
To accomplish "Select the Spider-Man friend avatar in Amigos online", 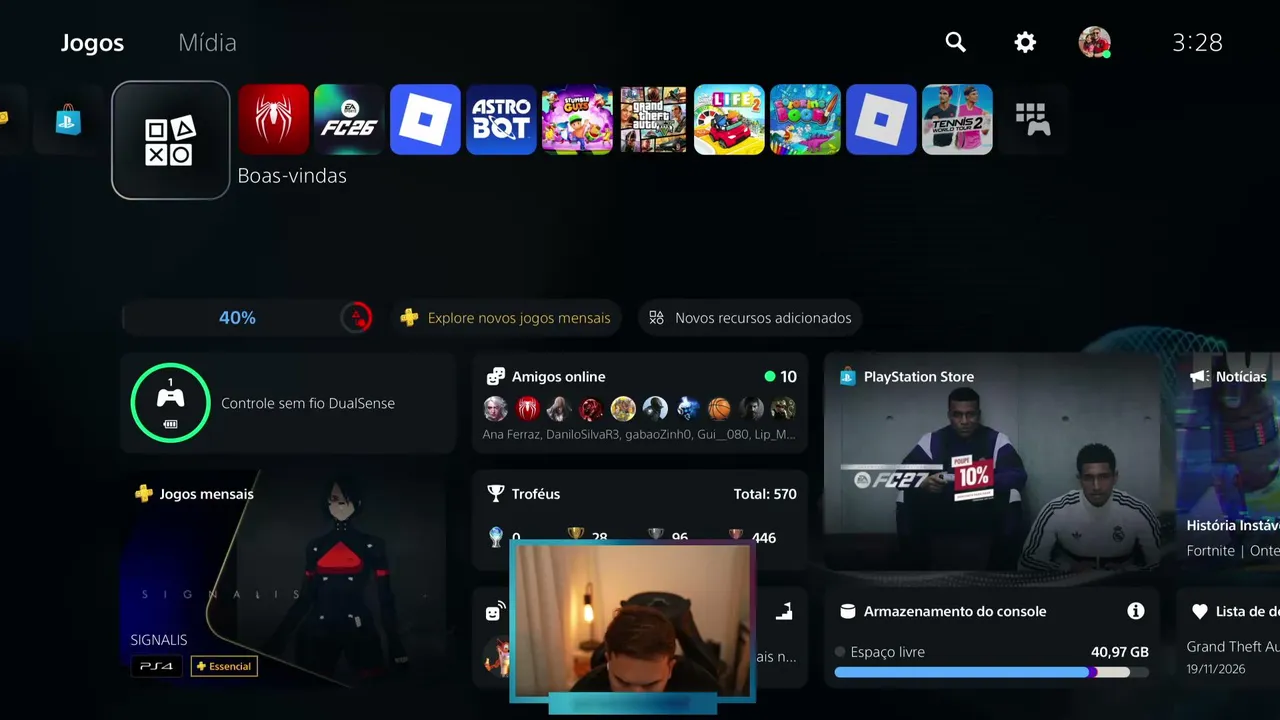I will point(527,408).
